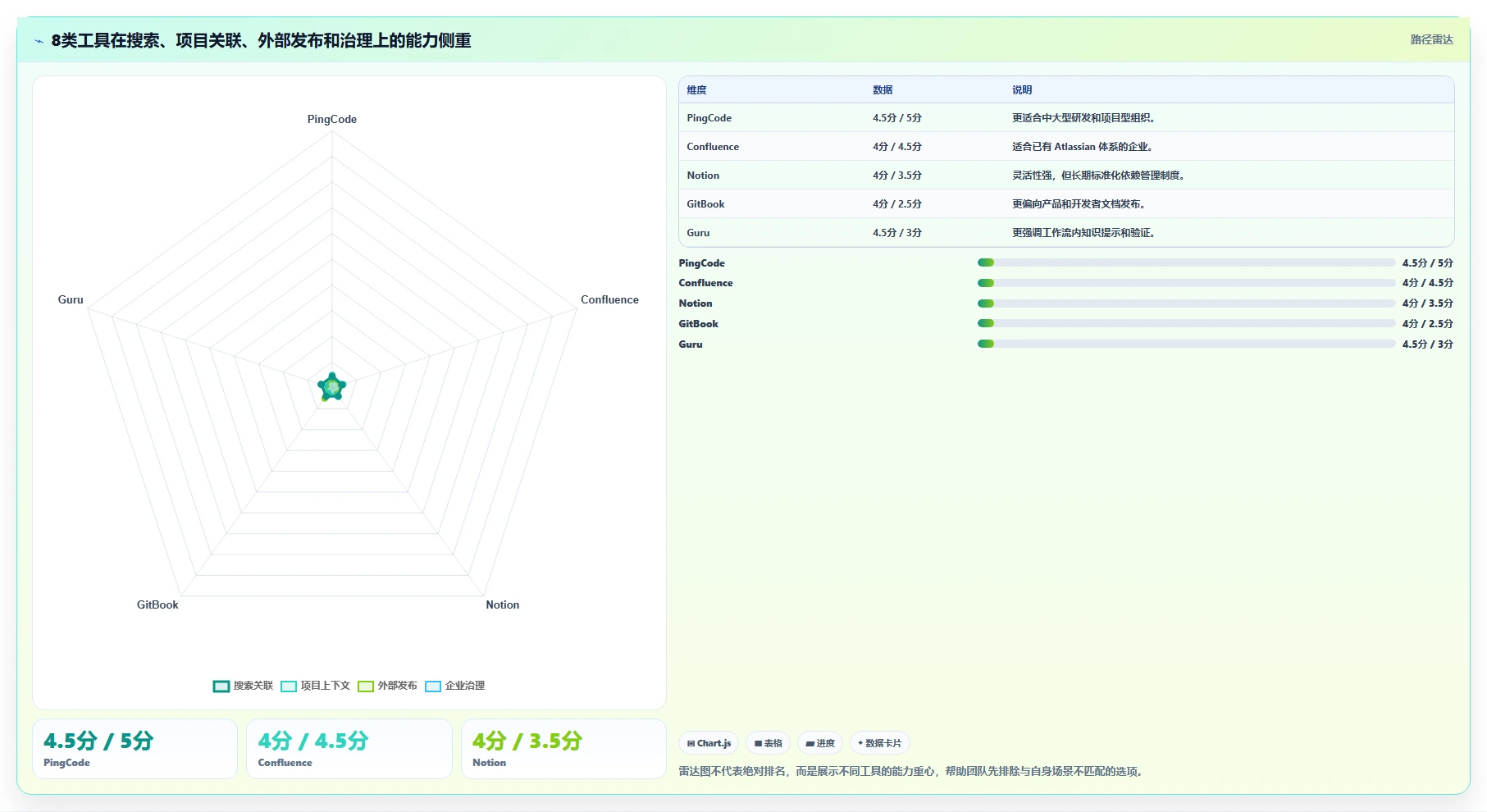Click the text 适合已有 Atlassian 体系的企业。
Screen dimensions: 1487x812
[1083, 147]
